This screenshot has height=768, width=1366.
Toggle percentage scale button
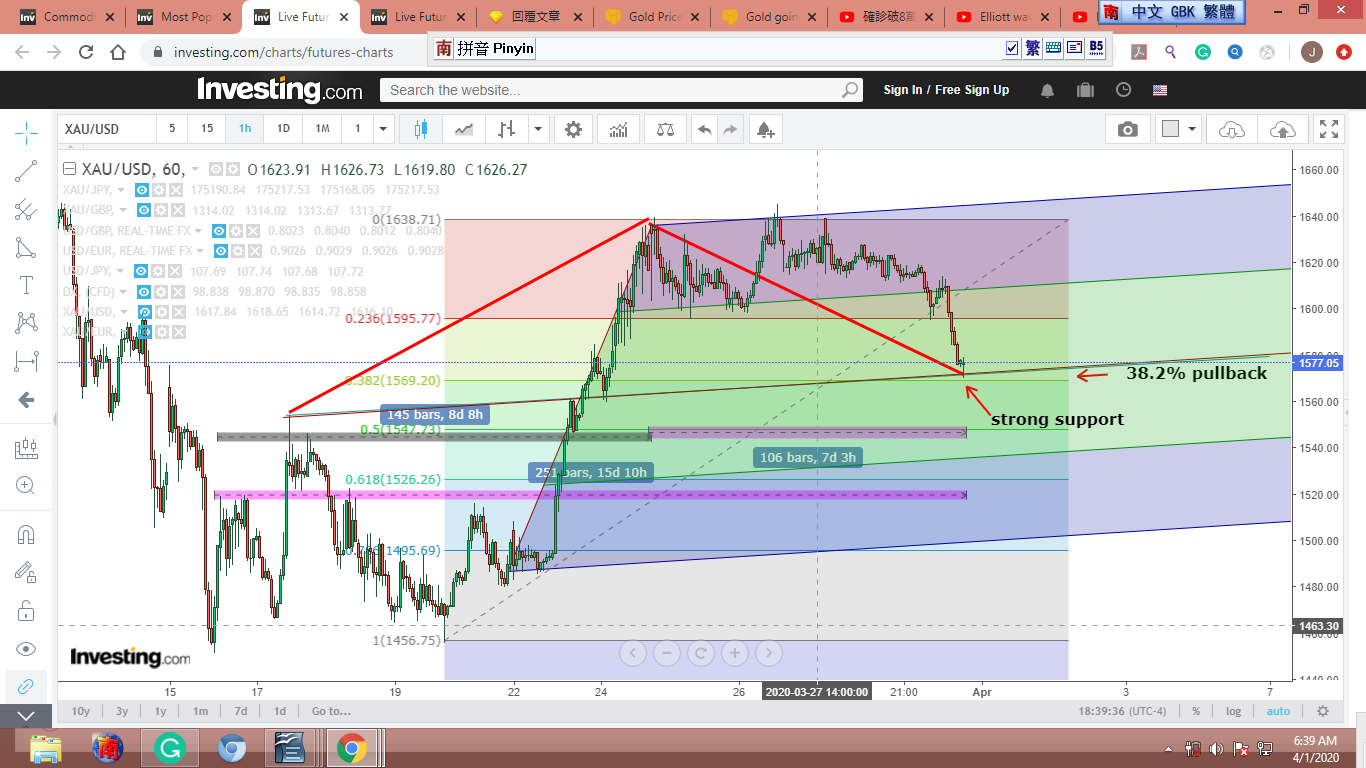click(x=1196, y=711)
